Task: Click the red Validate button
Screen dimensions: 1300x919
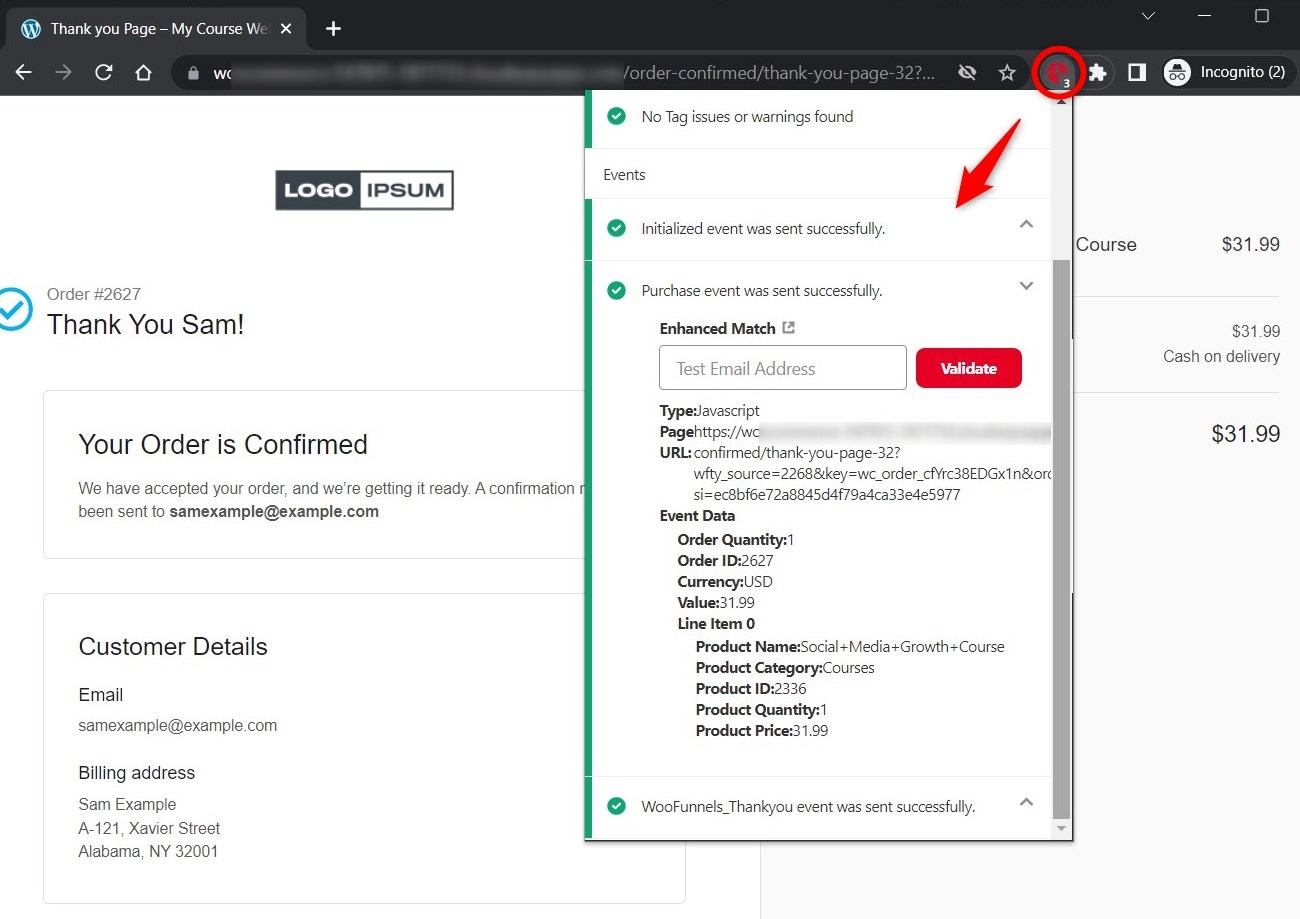Action: (x=968, y=367)
